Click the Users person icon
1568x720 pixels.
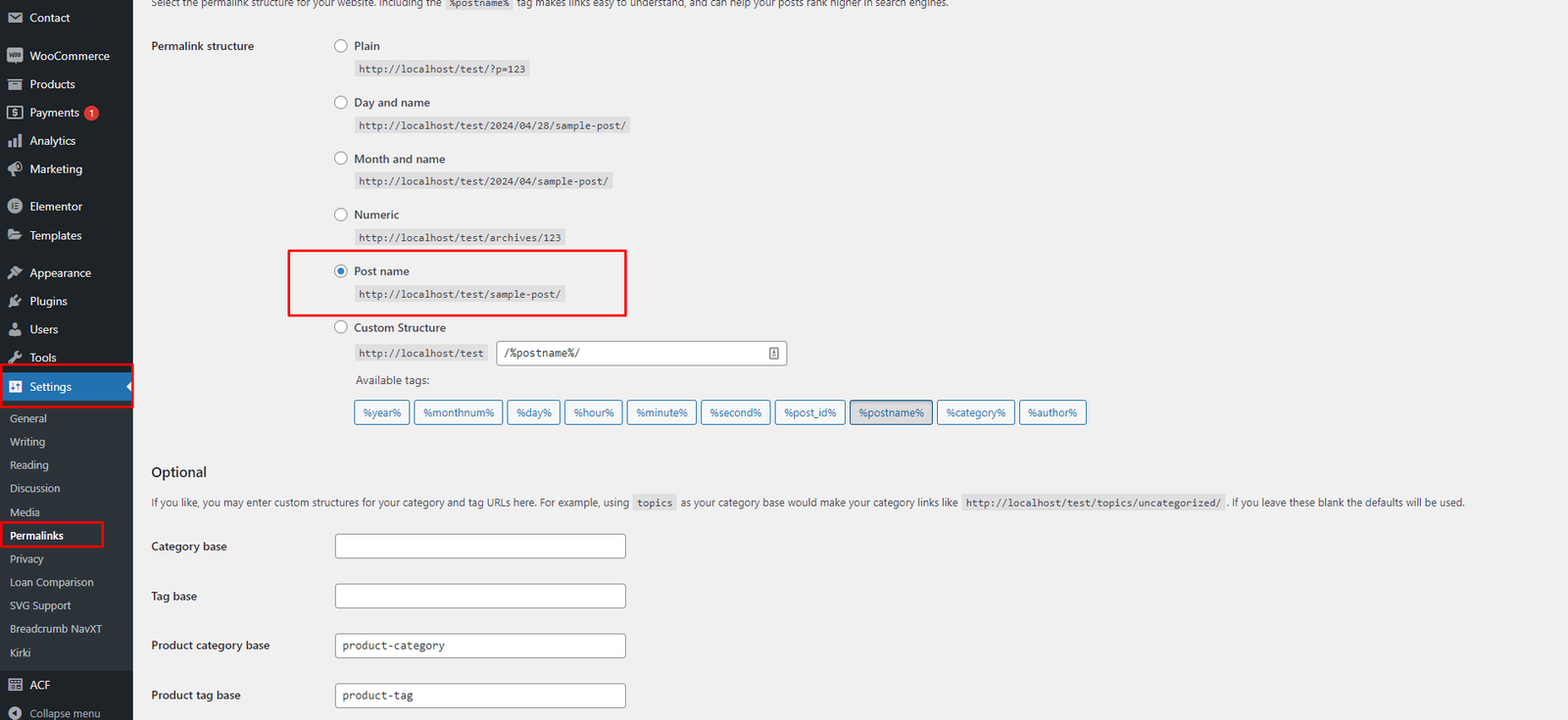tap(15, 330)
